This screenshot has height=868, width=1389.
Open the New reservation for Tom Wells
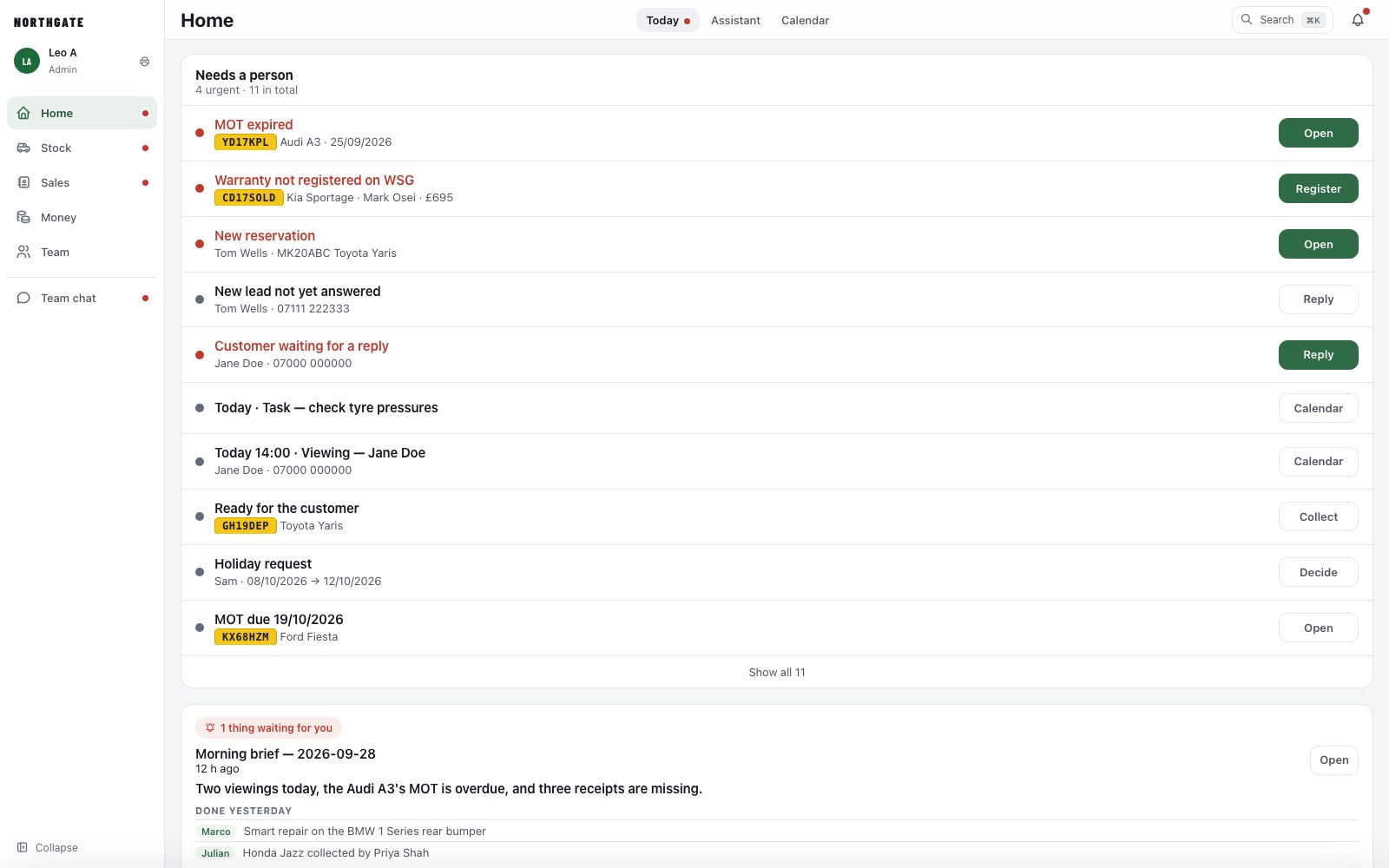pyautogui.click(x=1318, y=244)
